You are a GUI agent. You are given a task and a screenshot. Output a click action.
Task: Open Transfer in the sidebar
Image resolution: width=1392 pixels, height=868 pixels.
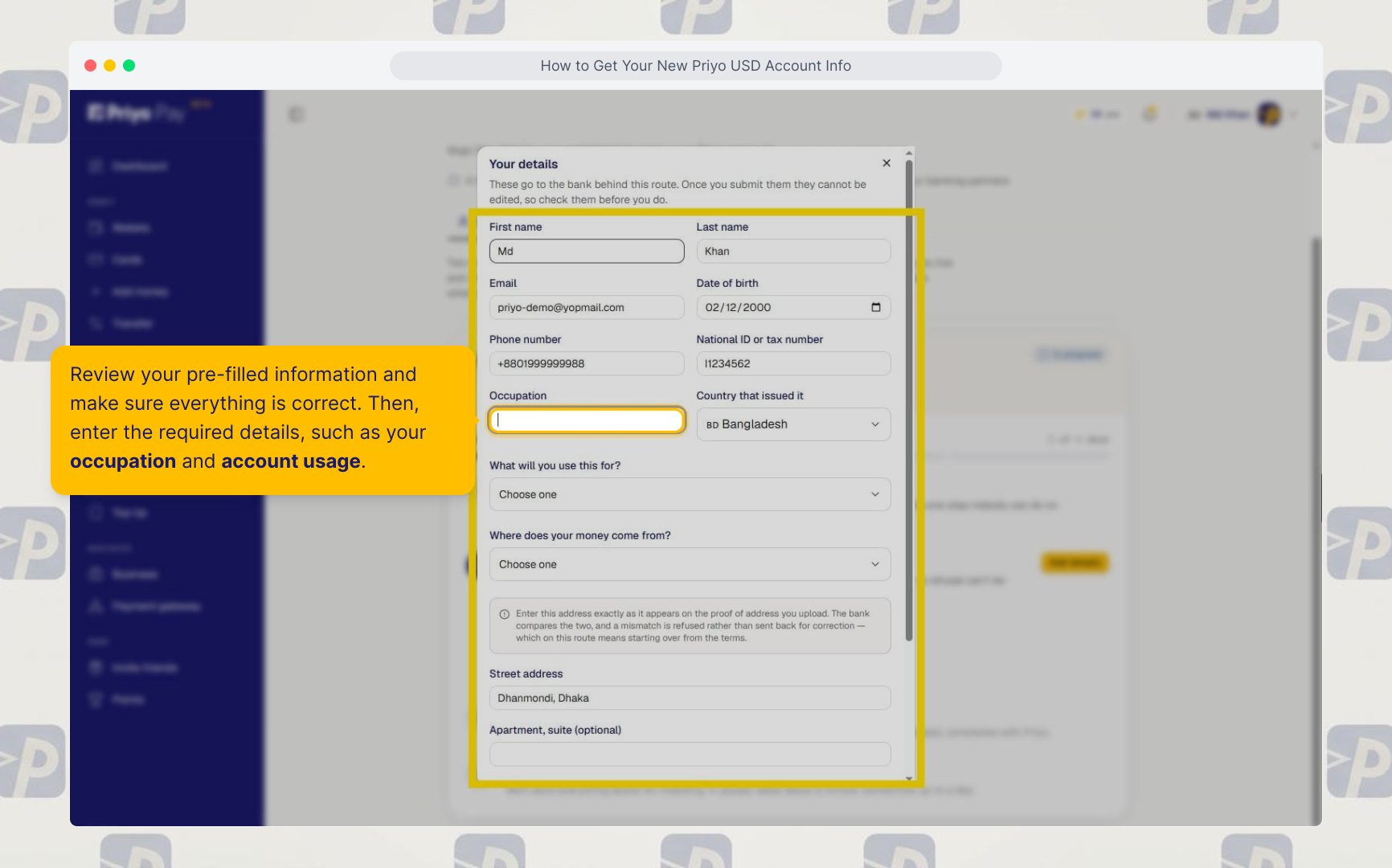pyautogui.click(x=121, y=323)
